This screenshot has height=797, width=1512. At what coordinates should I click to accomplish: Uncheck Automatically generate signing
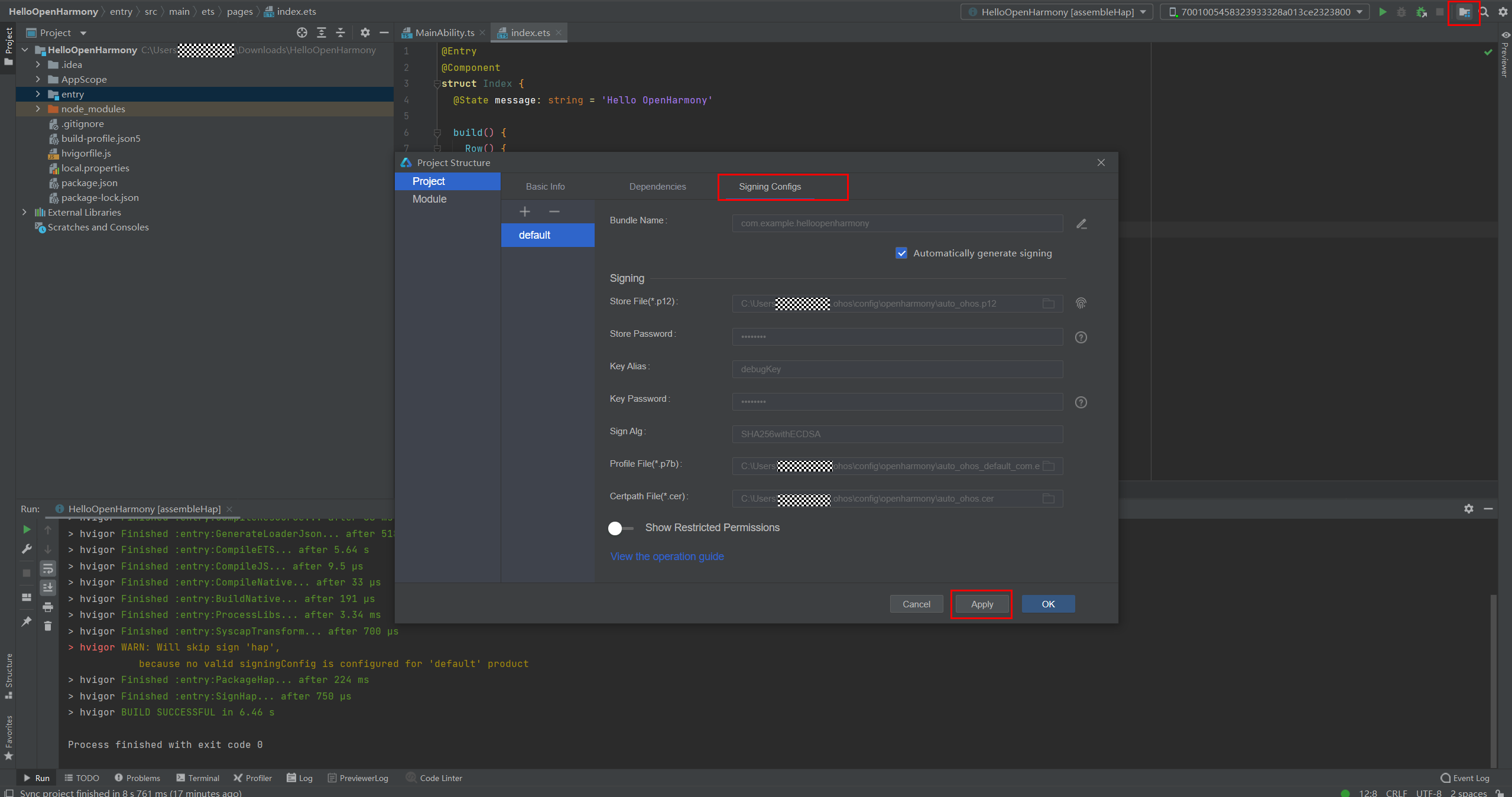point(901,253)
